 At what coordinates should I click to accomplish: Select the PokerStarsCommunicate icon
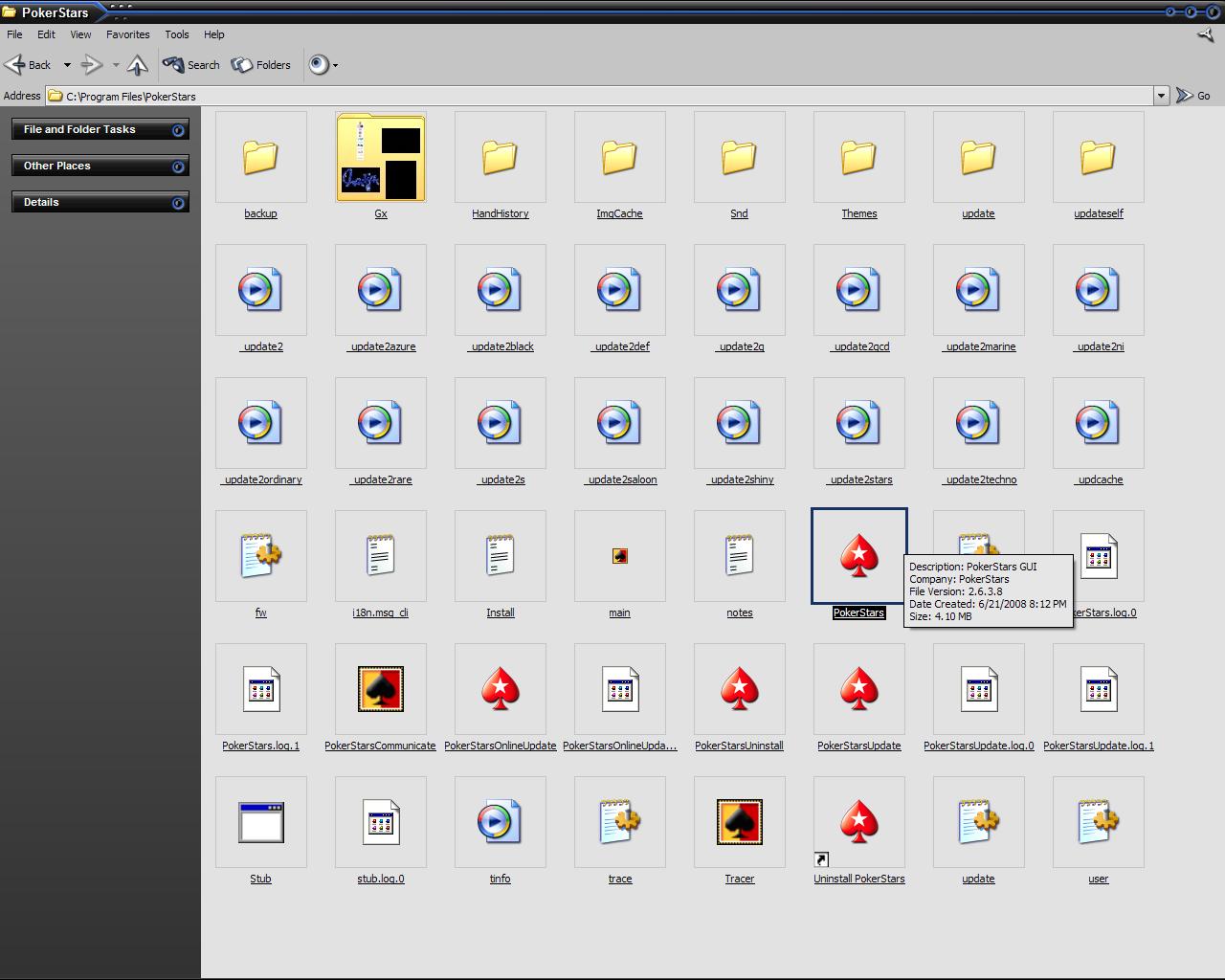click(381, 689)
